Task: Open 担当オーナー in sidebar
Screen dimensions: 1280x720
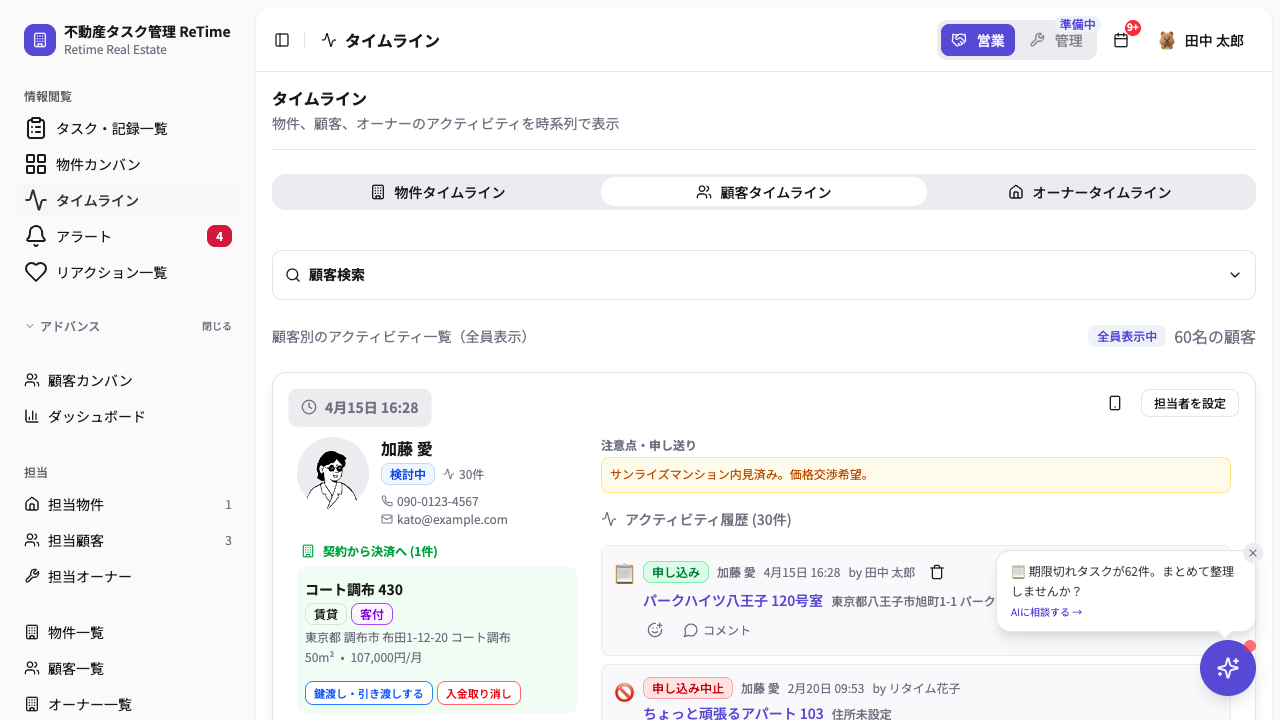Action: click(x=128, y=576)
